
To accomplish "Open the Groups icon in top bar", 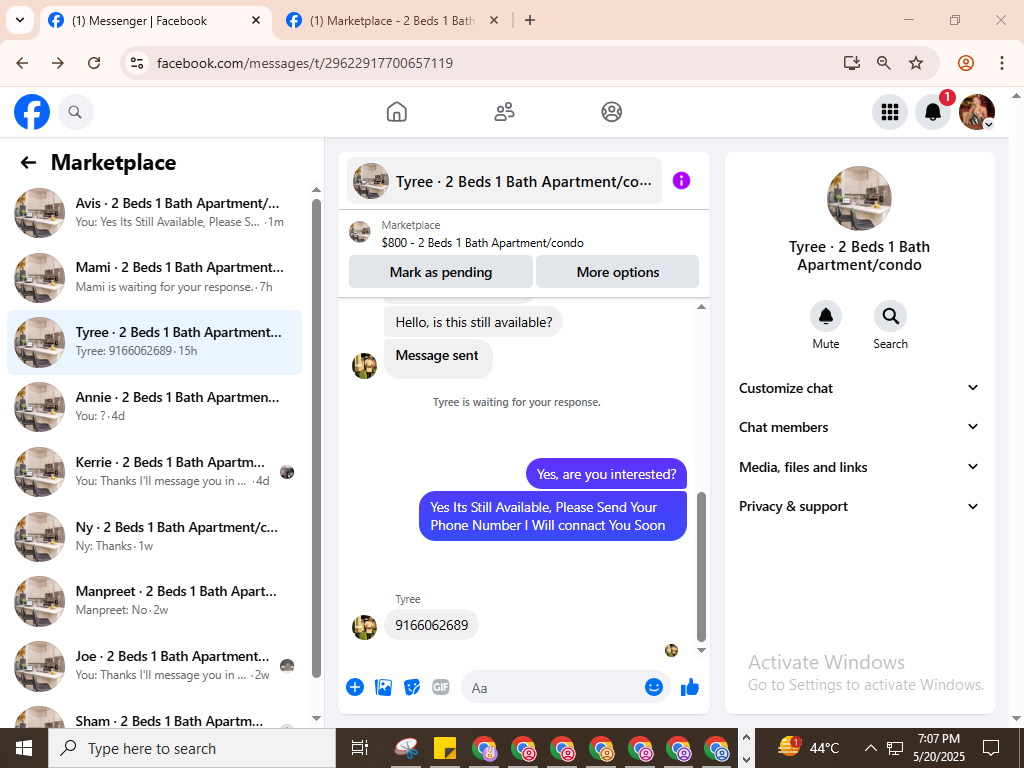I will [611, 112].
